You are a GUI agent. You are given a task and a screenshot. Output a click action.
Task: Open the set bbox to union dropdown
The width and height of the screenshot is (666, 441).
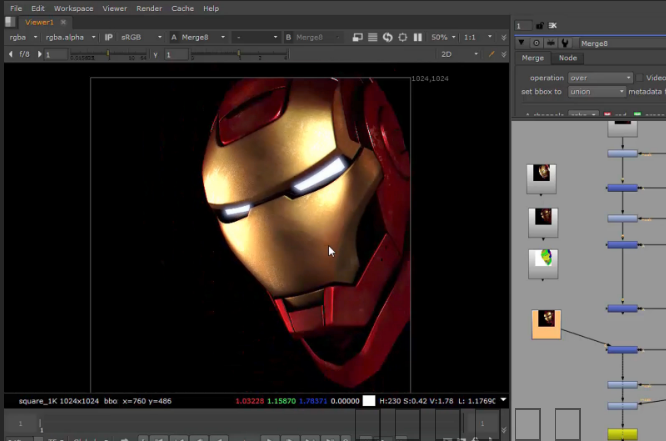[x=597, y=91]
